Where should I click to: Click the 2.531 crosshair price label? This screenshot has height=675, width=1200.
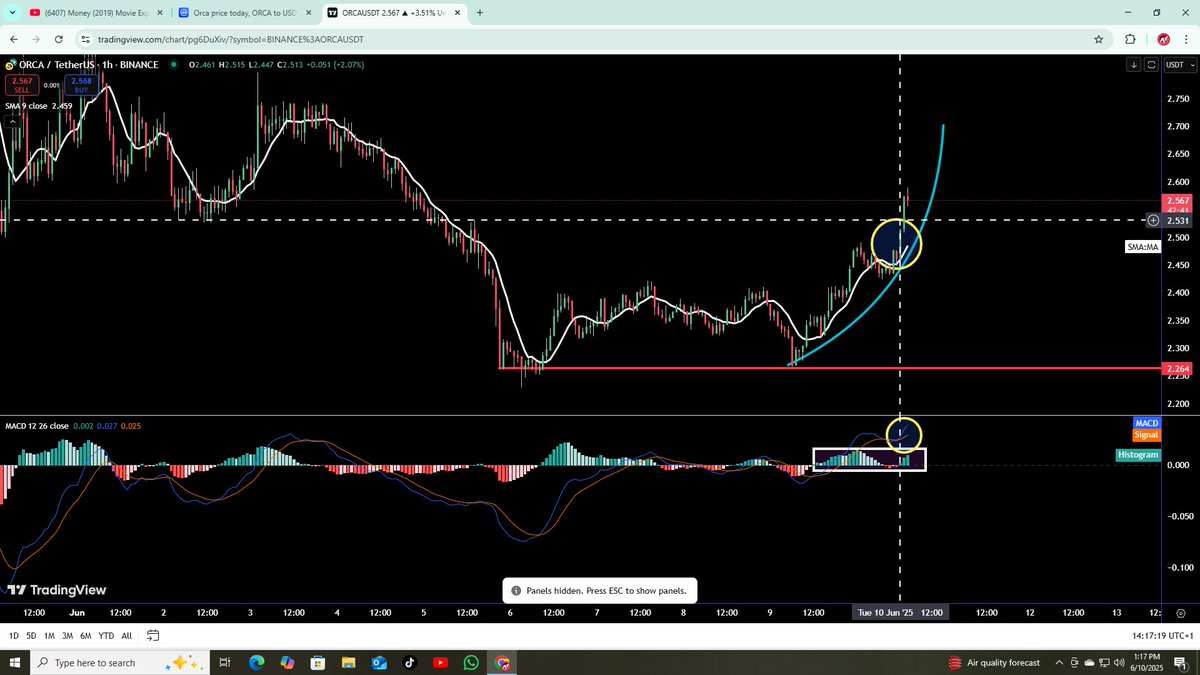click(1178, 219)
